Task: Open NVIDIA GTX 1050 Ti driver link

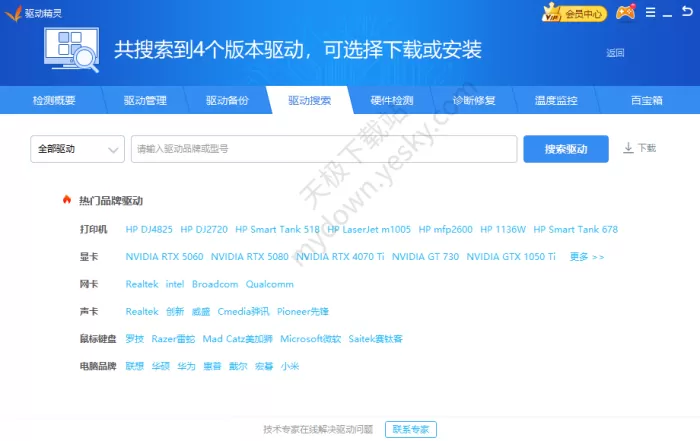Action: [511, 257]
